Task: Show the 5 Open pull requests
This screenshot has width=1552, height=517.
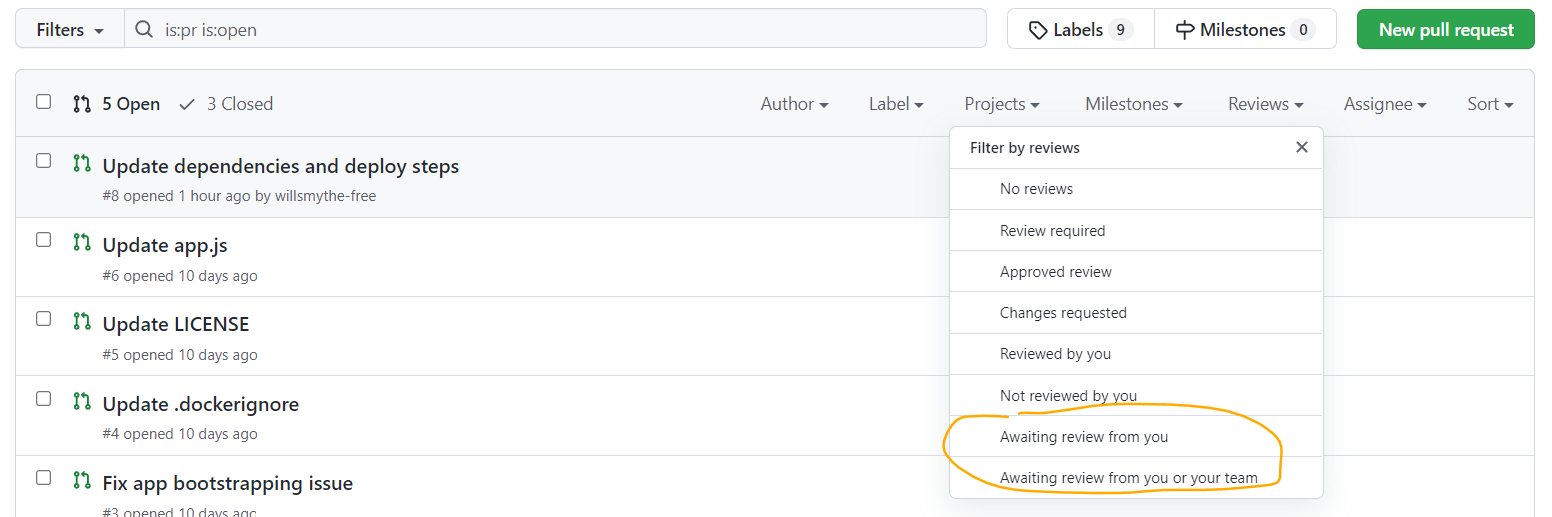Action: (x=117, y=104)
